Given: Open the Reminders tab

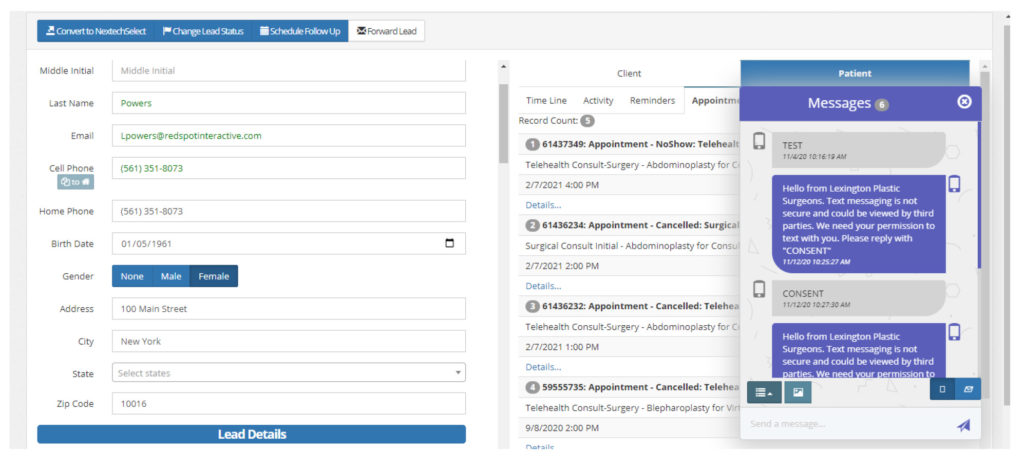Looking at the screenshot, I should coord(652,100).
